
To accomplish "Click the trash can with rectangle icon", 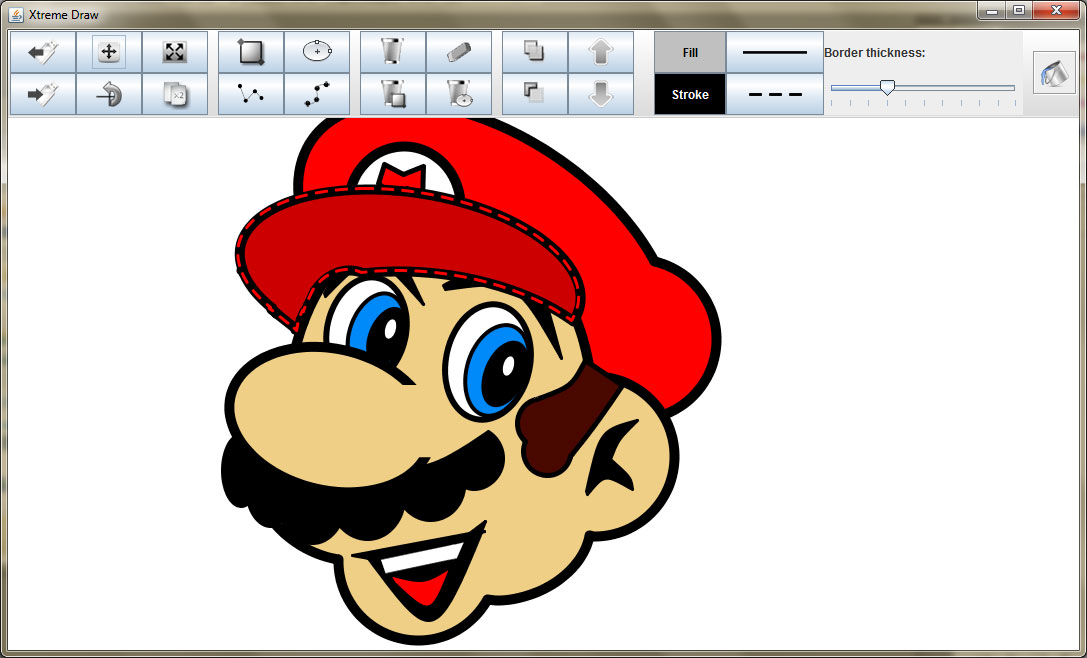I will coord(393,94).
